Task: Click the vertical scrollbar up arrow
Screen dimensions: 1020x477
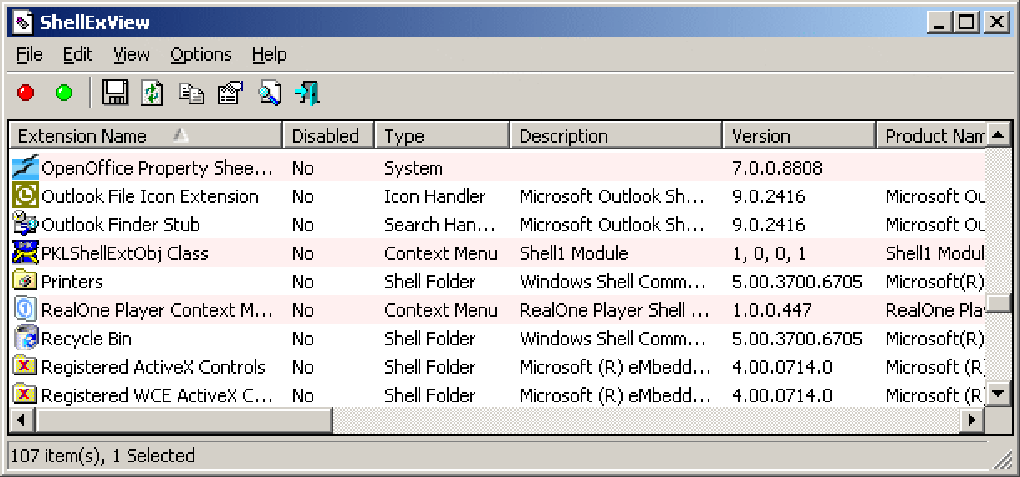Action: 997,135
